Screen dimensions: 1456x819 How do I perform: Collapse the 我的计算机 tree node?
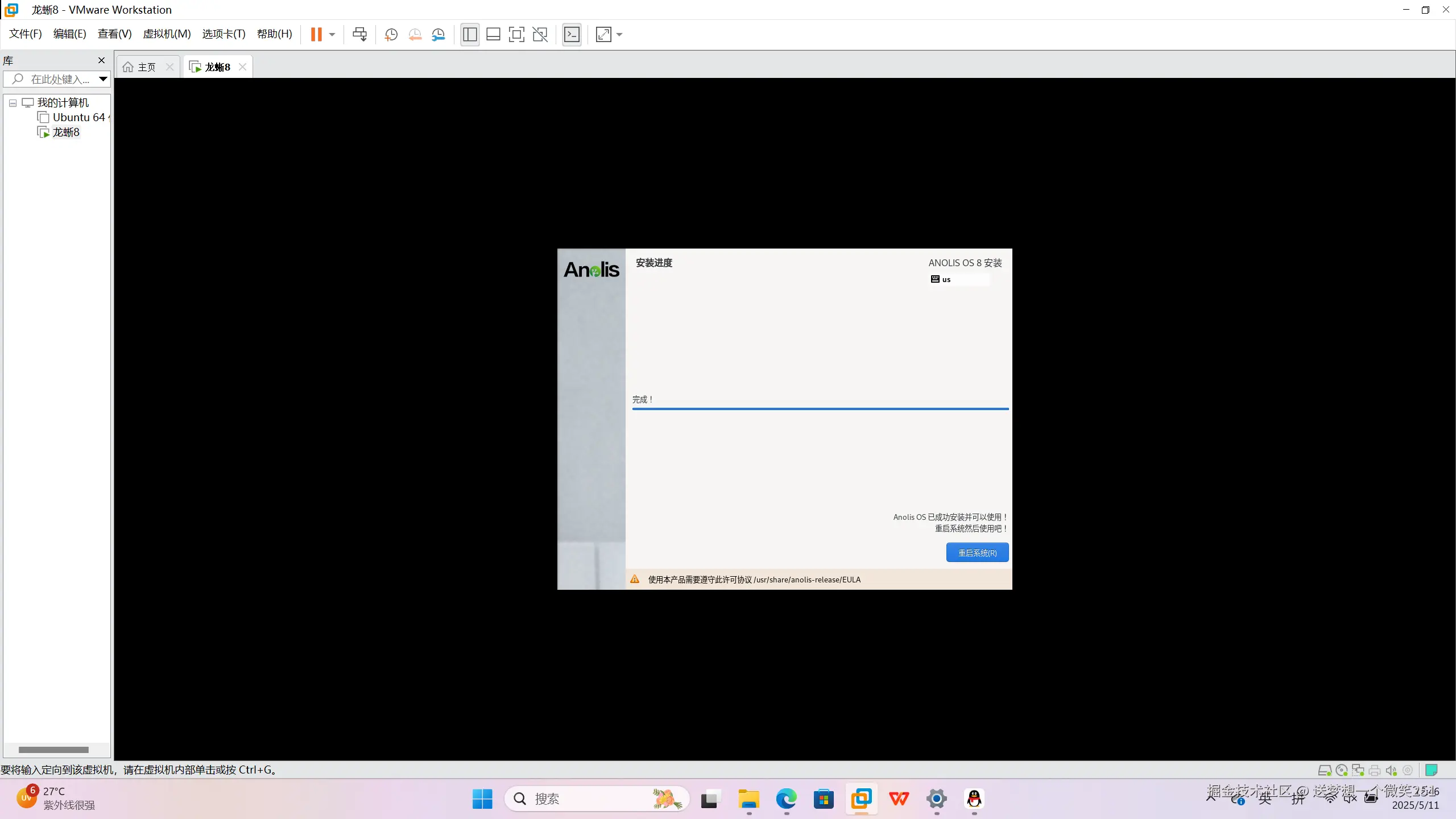tap(13, 103)
